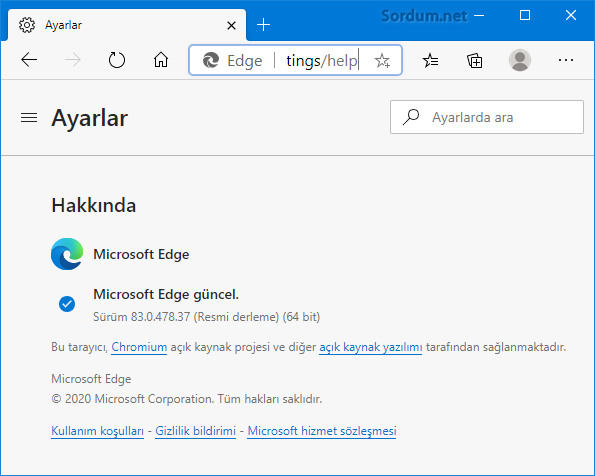The height and width of the screenshot is (476, 595).
Task: Click the Hakkında heading
Action: click(94, 205)
